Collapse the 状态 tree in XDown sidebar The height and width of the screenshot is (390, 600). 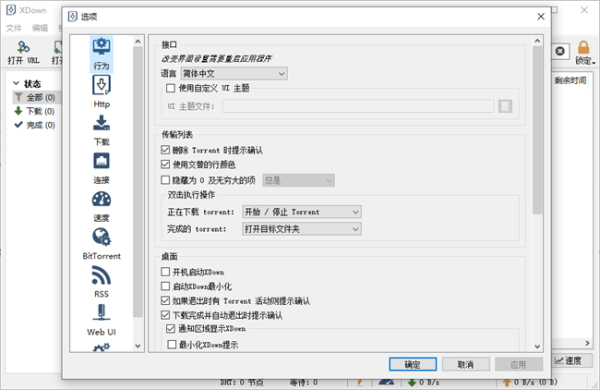16,83
